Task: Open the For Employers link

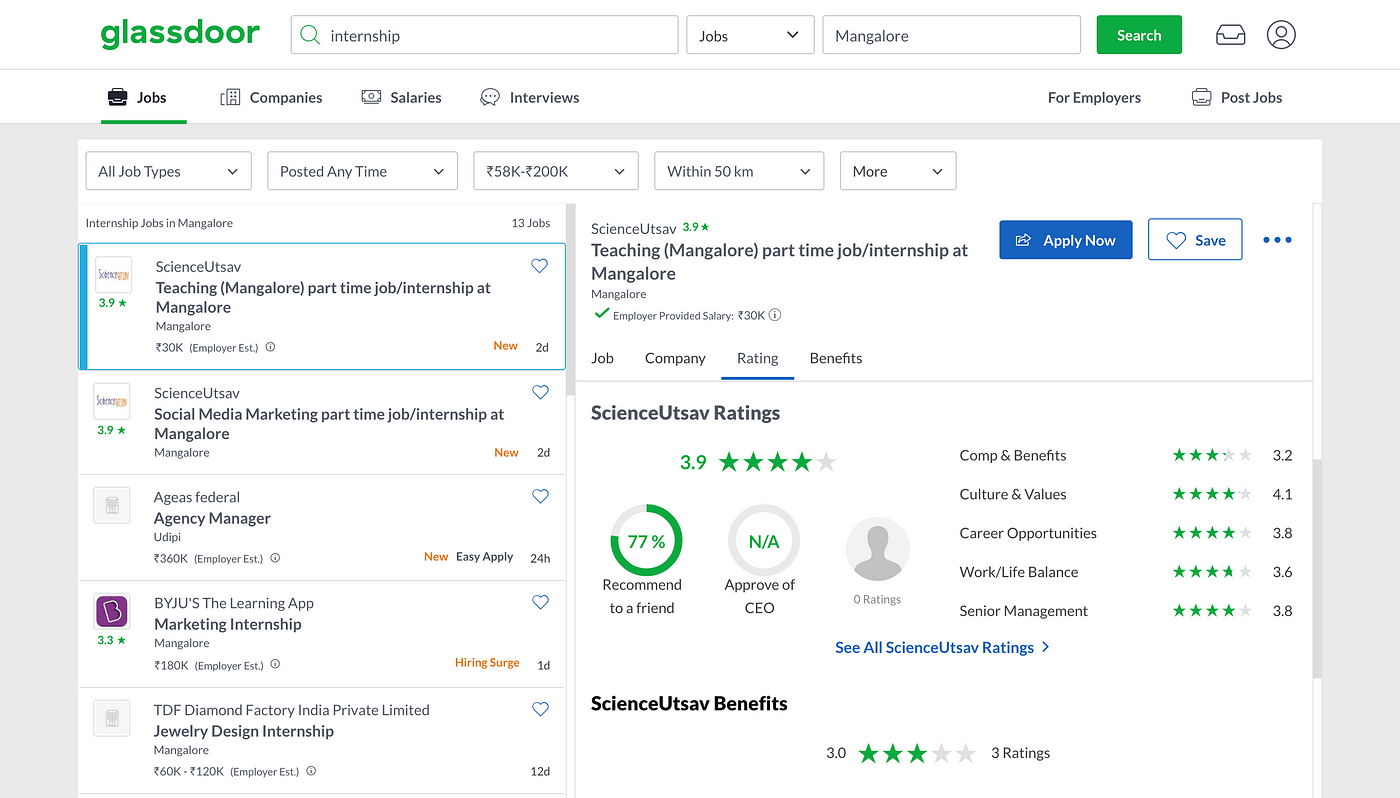Action: pos(1094,97)
